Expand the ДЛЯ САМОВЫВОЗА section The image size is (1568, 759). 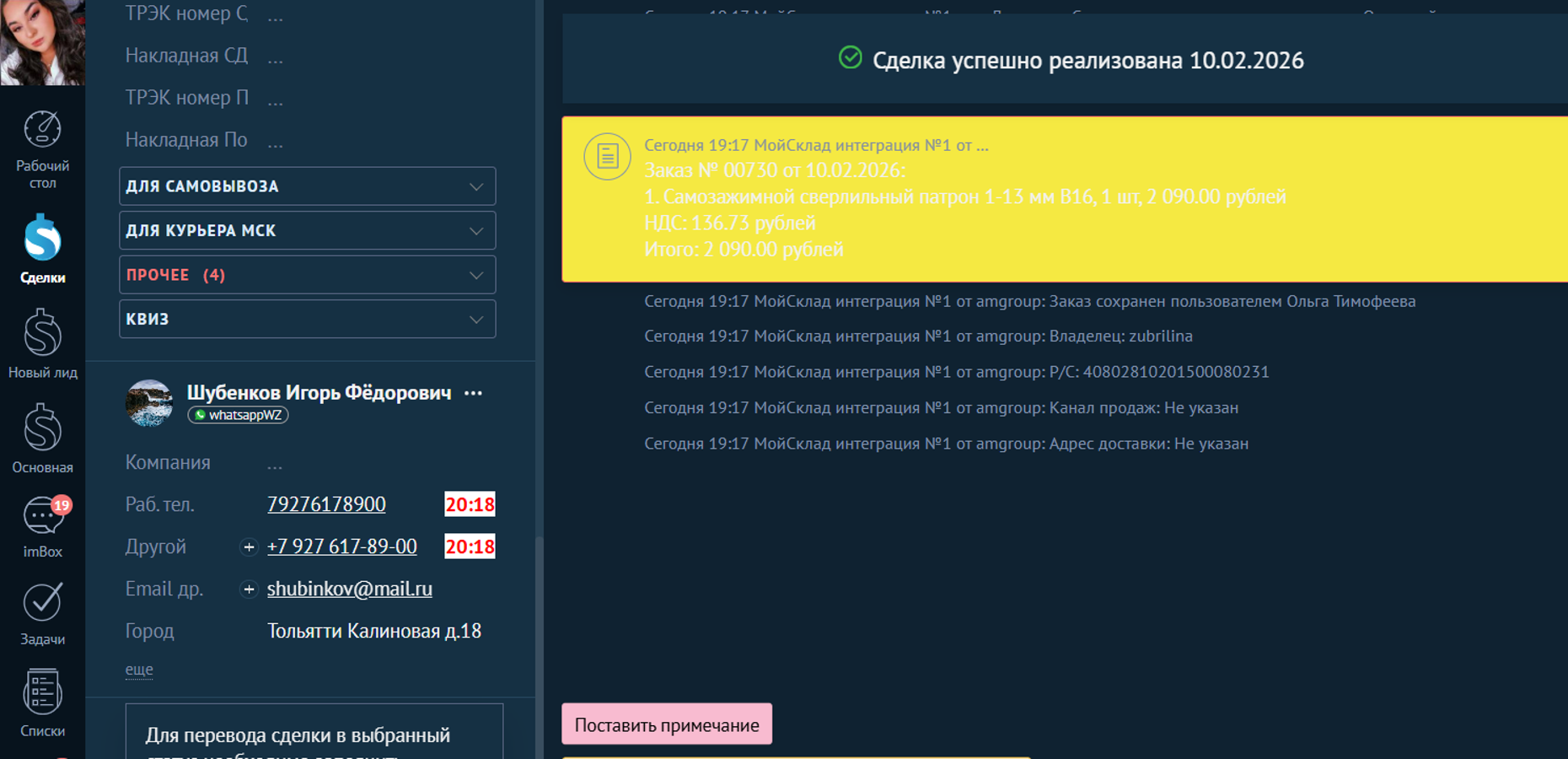pos(307,186)
